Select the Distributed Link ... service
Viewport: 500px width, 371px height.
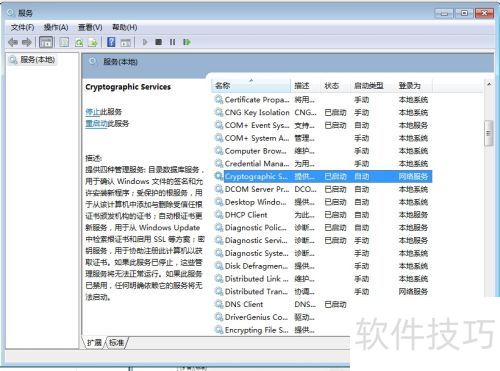(322, 279)
